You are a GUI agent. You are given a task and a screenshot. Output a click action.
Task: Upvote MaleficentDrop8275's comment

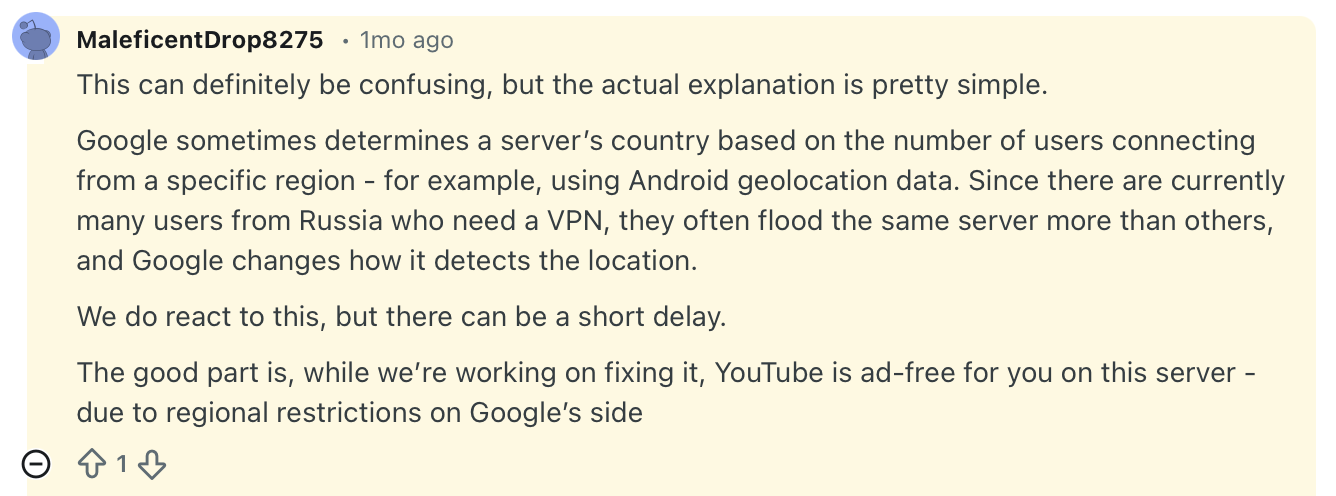(x=92, y=464)
